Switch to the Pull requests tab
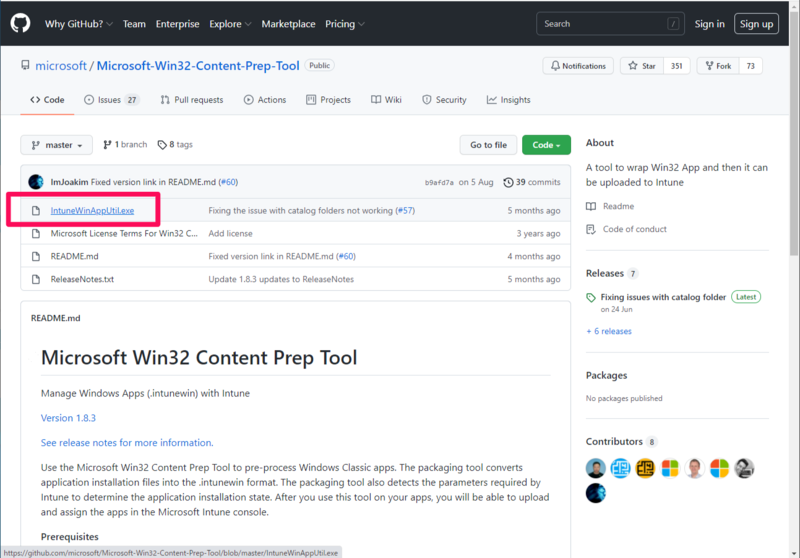 pyautogui.click(x=192, y=100)
